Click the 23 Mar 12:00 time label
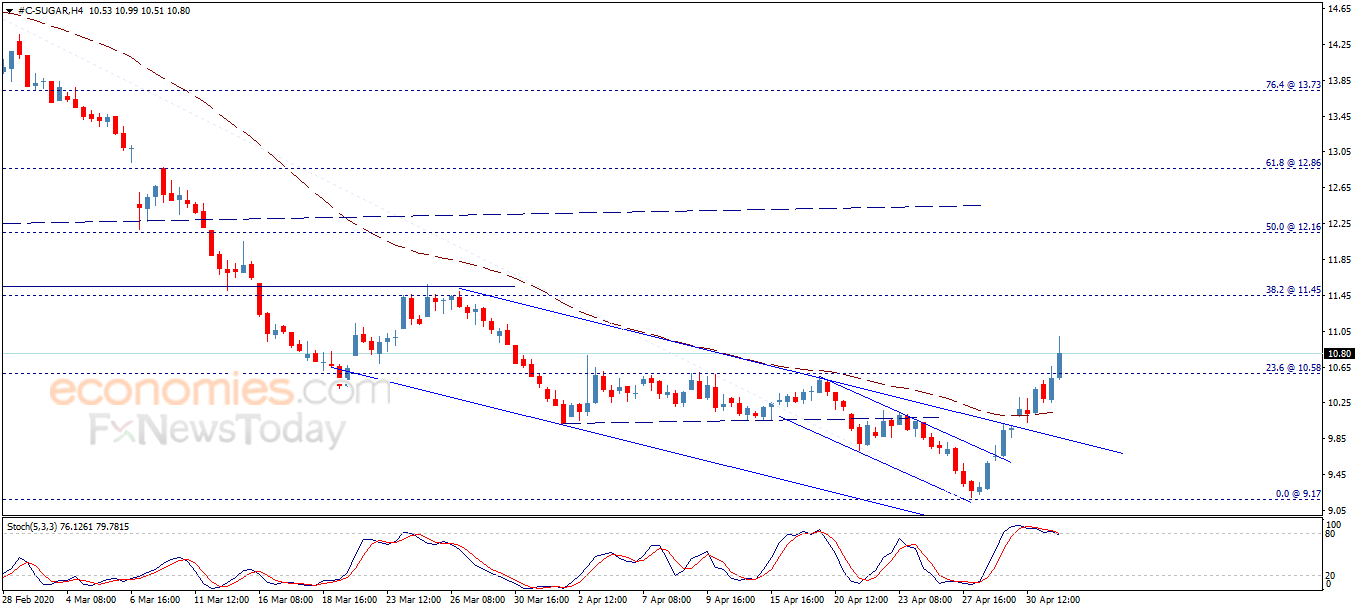This screenshot has height=611, width=1362. [x=414, y=600]
